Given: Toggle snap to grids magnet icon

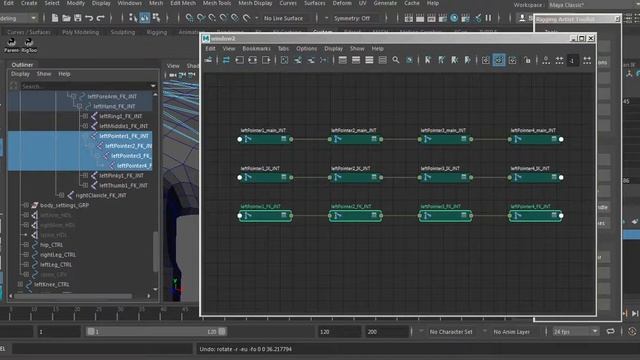Looking at the screenshot, I should (x=189, y=18).
